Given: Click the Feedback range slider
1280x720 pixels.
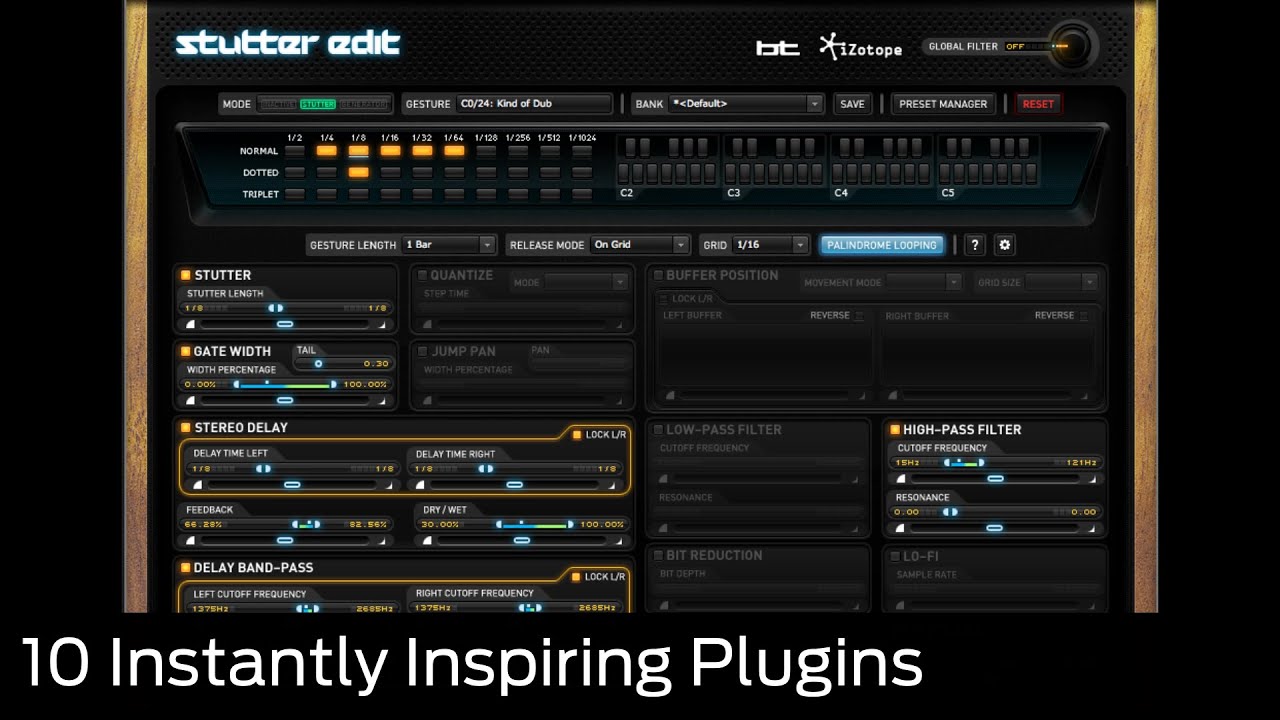Looking at the screenshot, I should [285, 524].
